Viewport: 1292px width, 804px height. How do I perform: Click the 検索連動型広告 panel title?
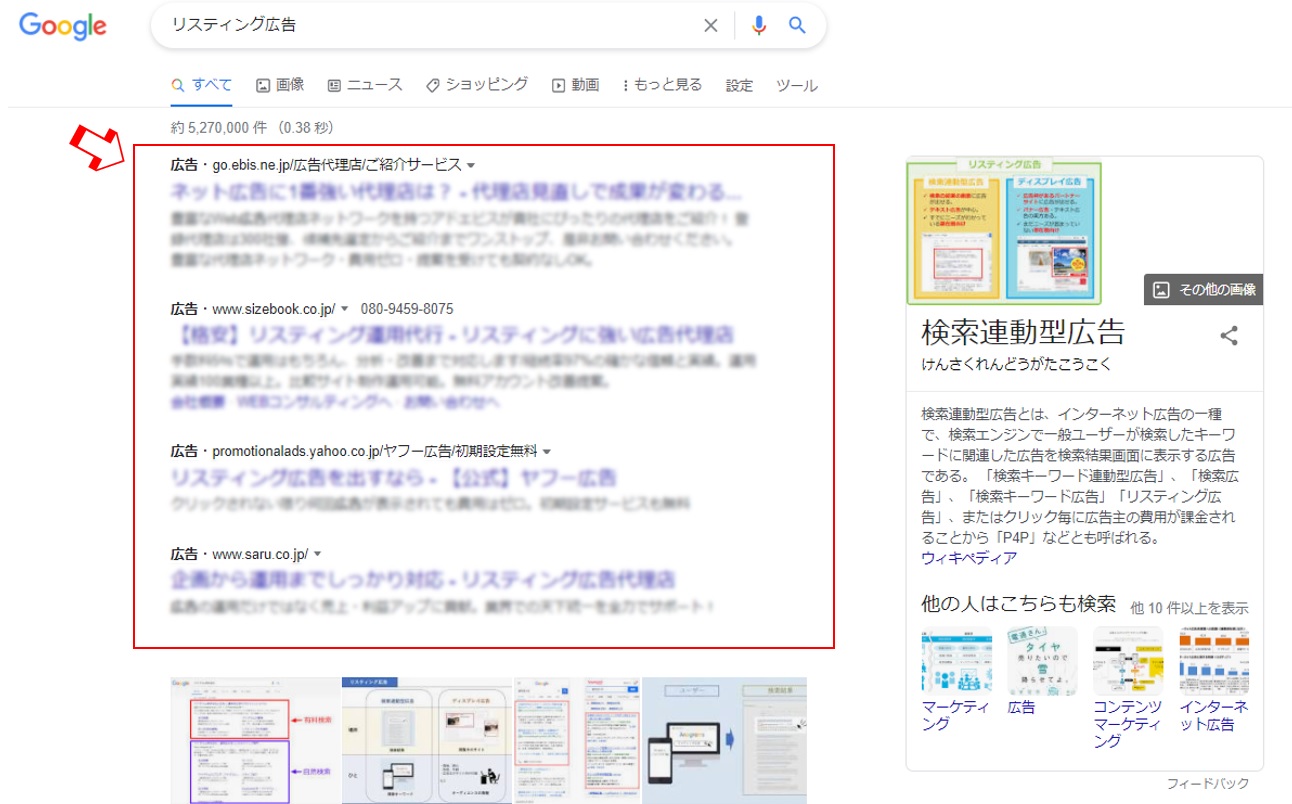[1023, 331]
